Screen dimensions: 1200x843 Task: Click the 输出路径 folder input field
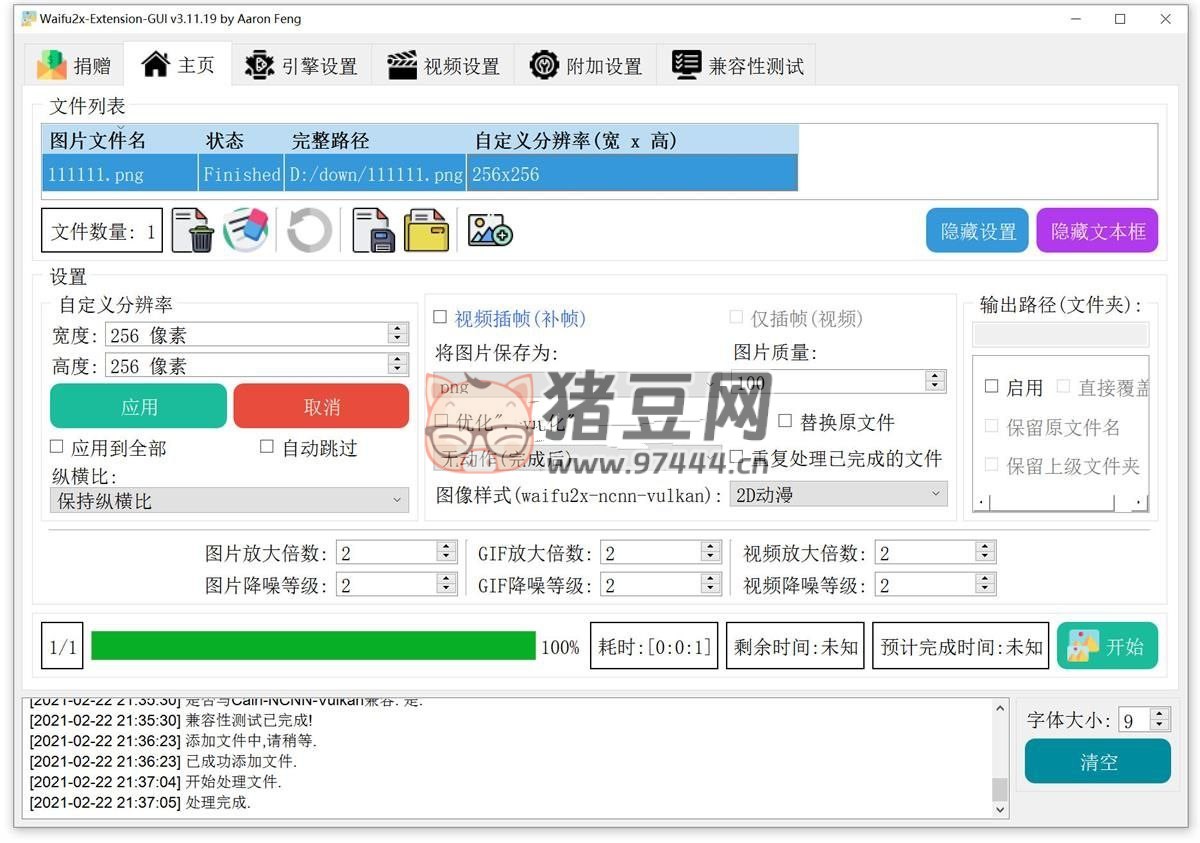[x=1060, y=335]
